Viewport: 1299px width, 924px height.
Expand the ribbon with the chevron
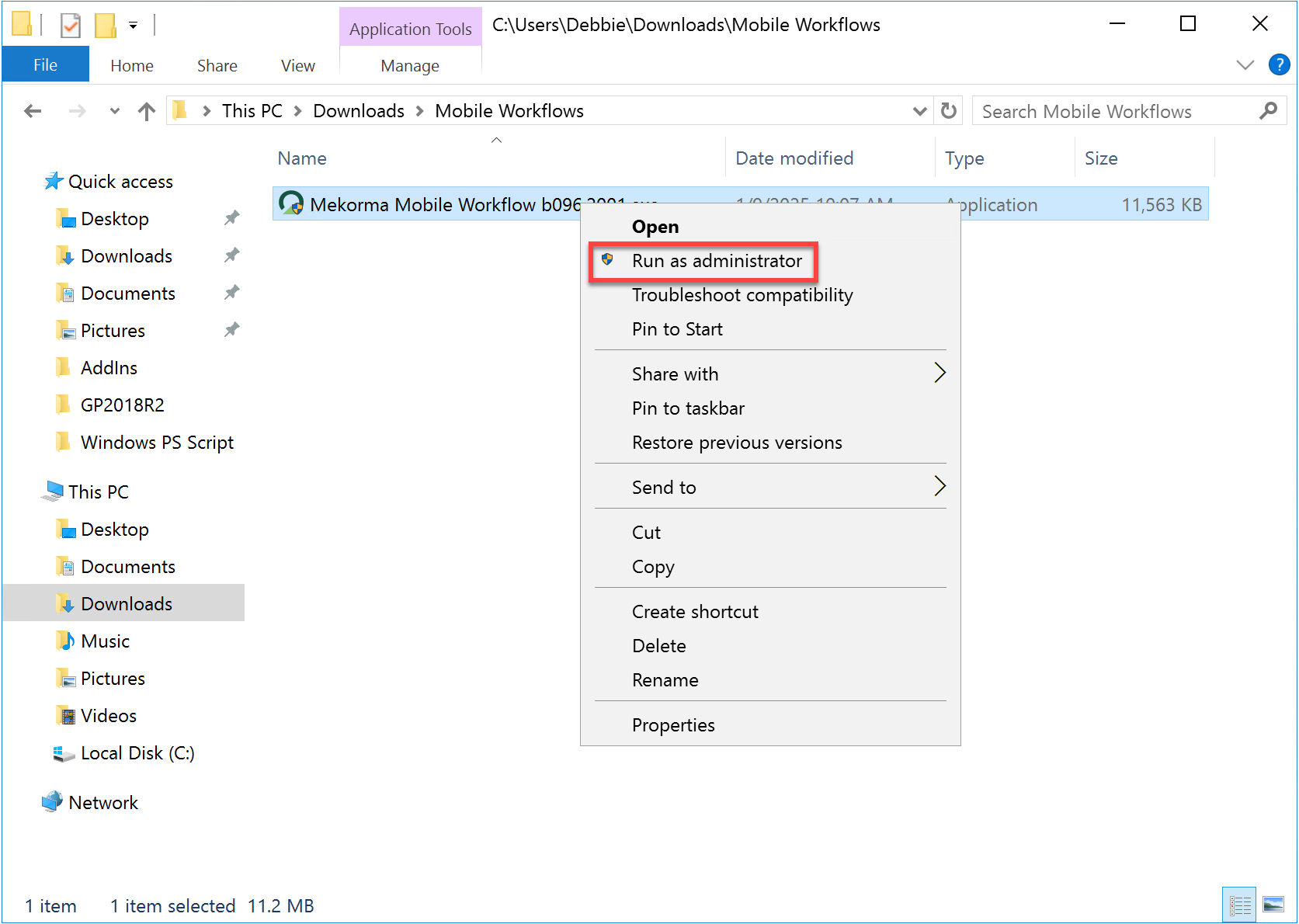pyautogui.click(x=1245, y=65)
